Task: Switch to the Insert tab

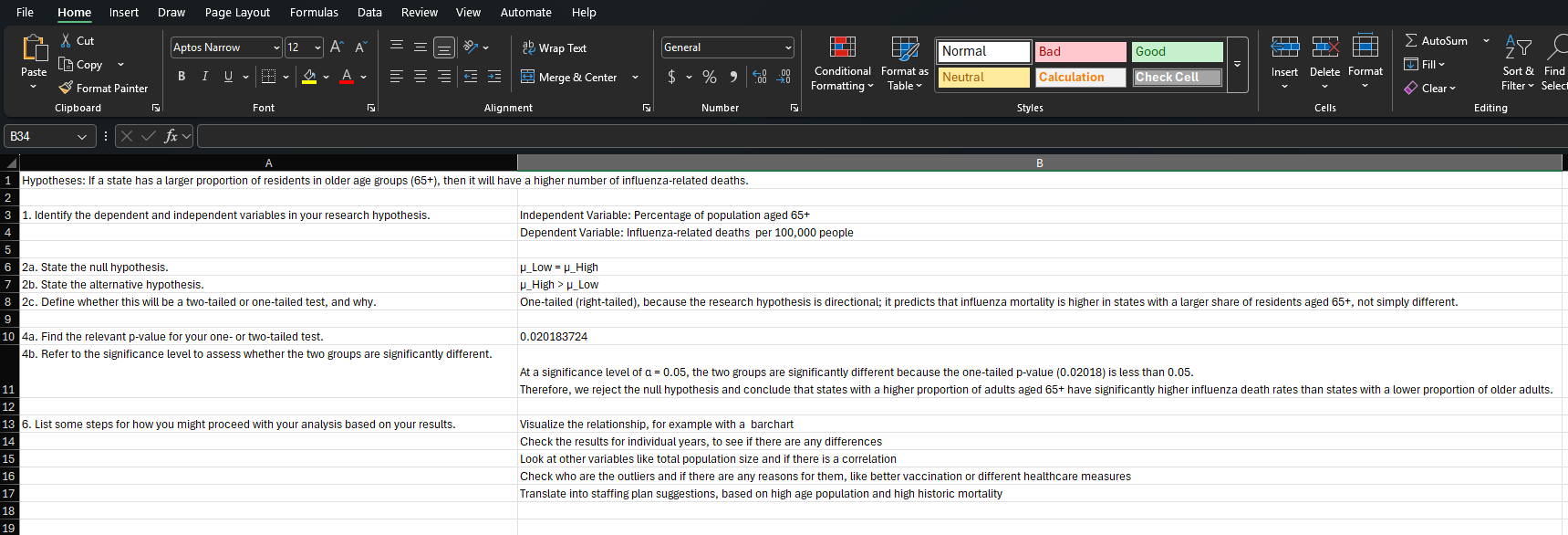Action: (124, 12)
